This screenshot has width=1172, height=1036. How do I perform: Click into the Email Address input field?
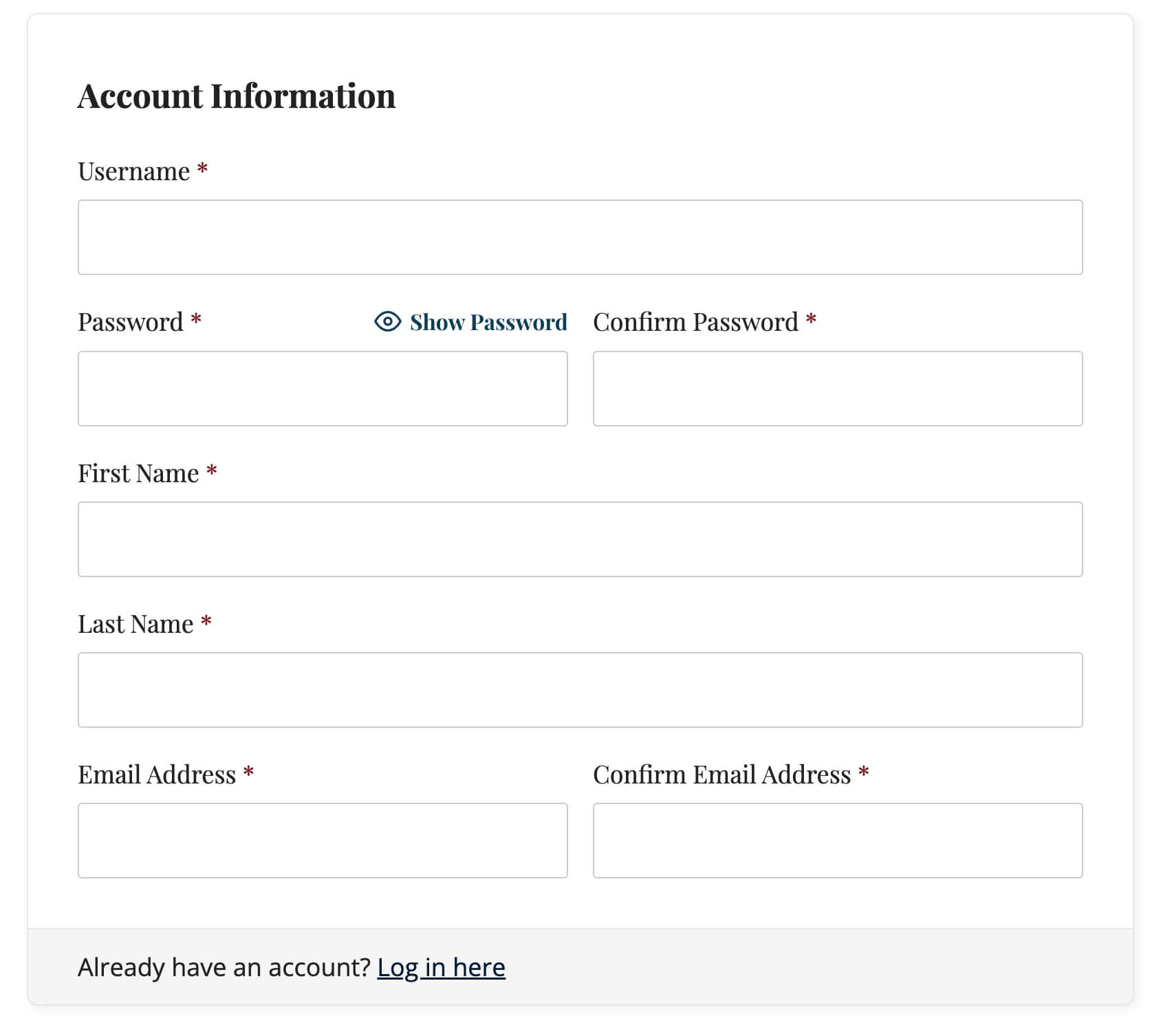pyautogui.click(x=323, y=841)
